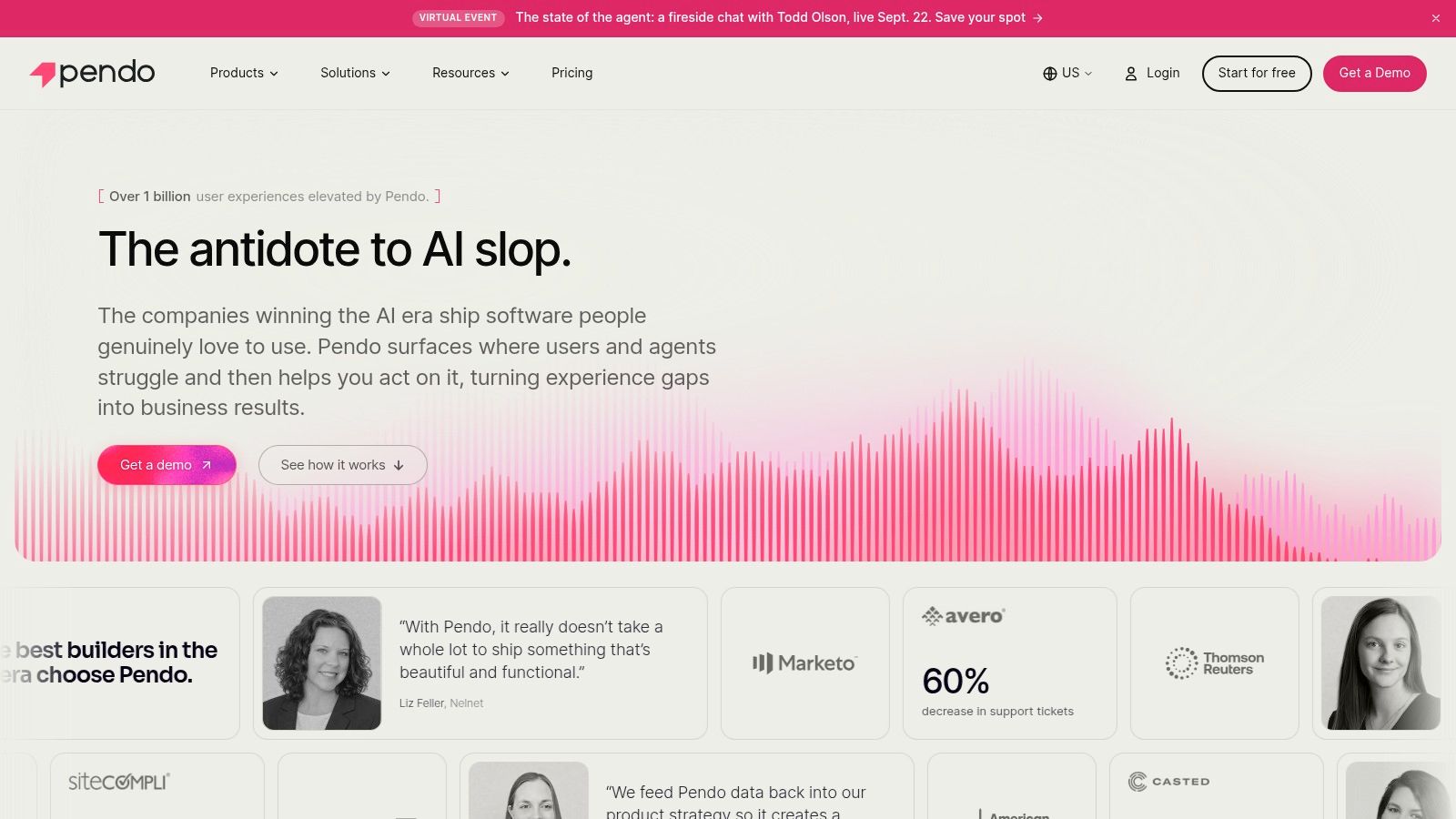Click the Liz Feller, Nelnet attribution
The height and width of the screenshot is (819, 1456).
(x=441, y=703)
